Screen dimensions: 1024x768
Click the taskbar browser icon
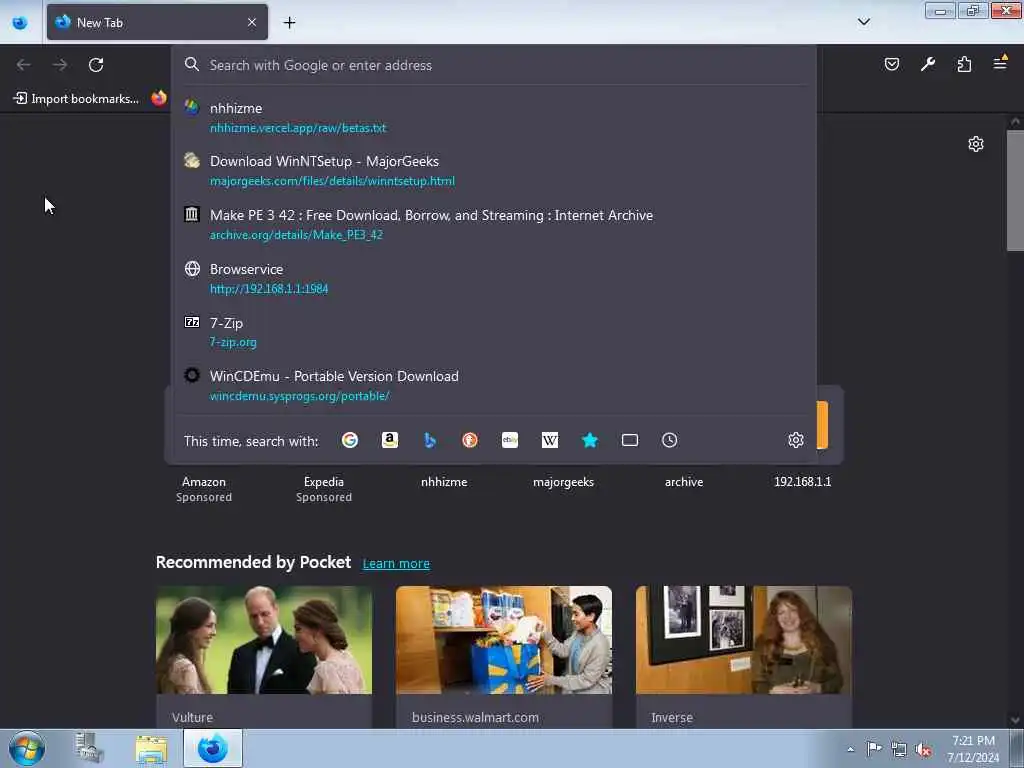point(213,748)
